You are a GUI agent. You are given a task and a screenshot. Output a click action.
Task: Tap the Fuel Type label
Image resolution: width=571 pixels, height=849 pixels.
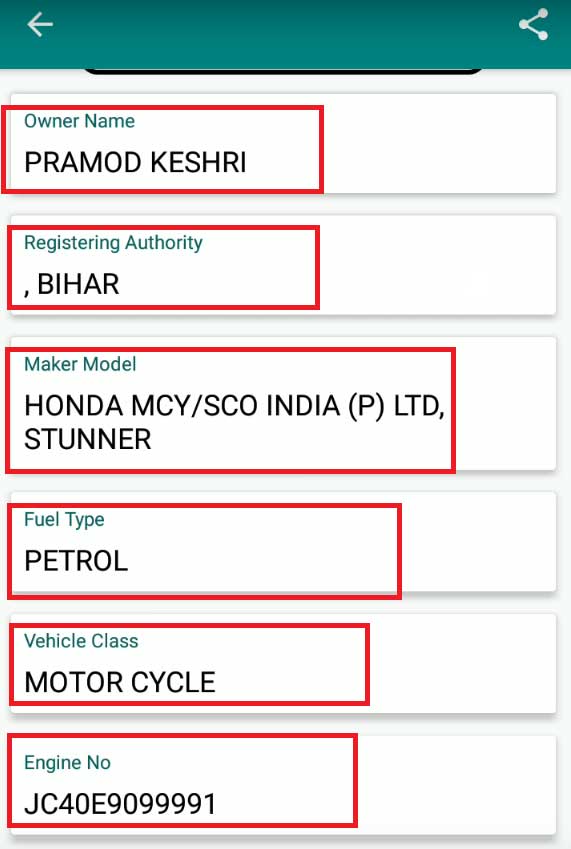coord(64,520)
